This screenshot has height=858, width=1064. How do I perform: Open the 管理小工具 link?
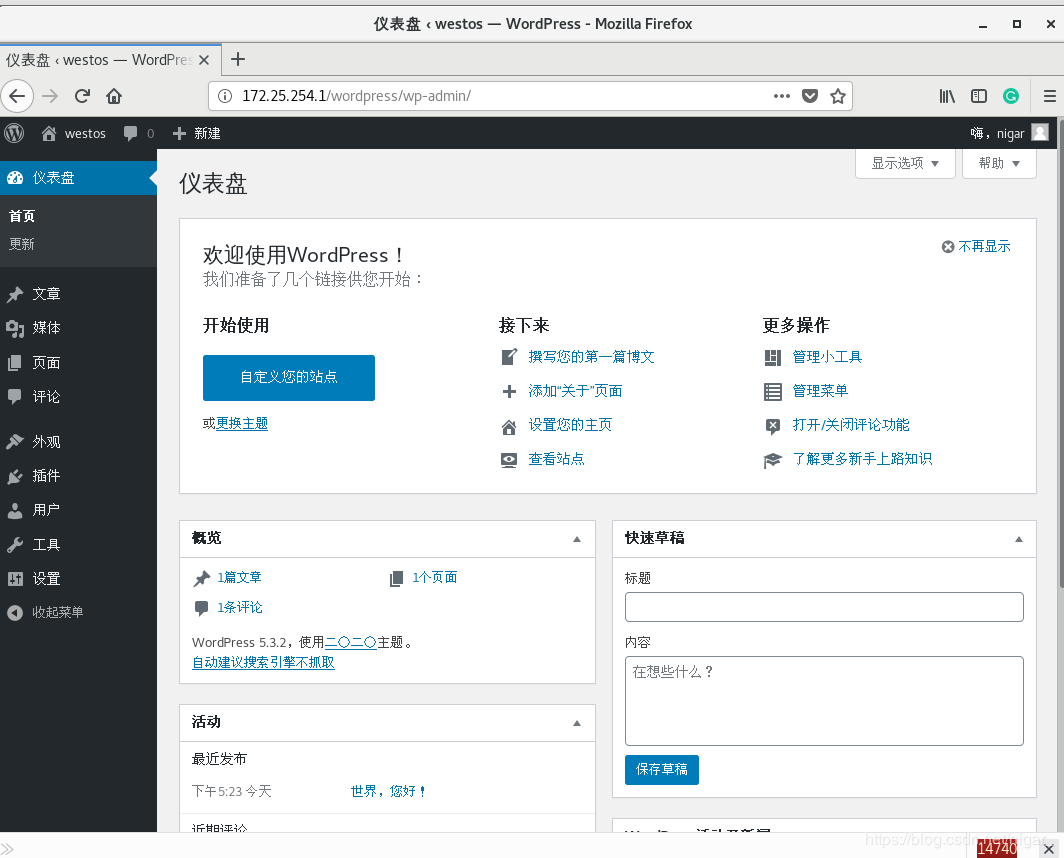point(826,357)
